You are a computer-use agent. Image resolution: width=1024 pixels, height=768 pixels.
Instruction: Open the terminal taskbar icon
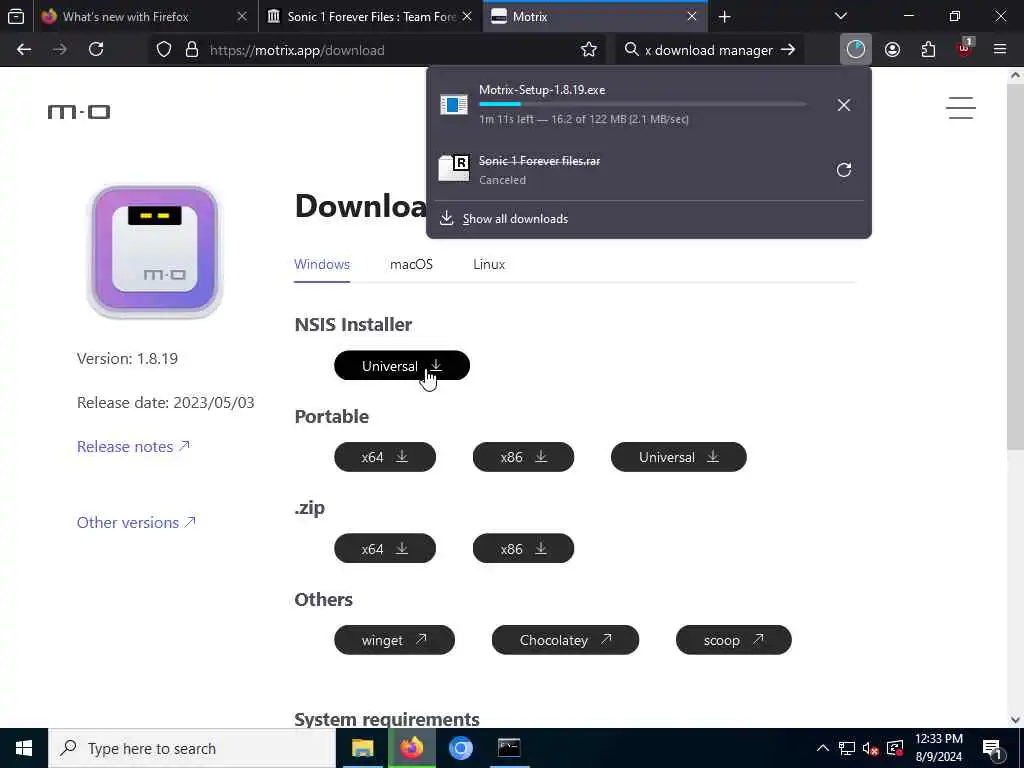[509, 748]
